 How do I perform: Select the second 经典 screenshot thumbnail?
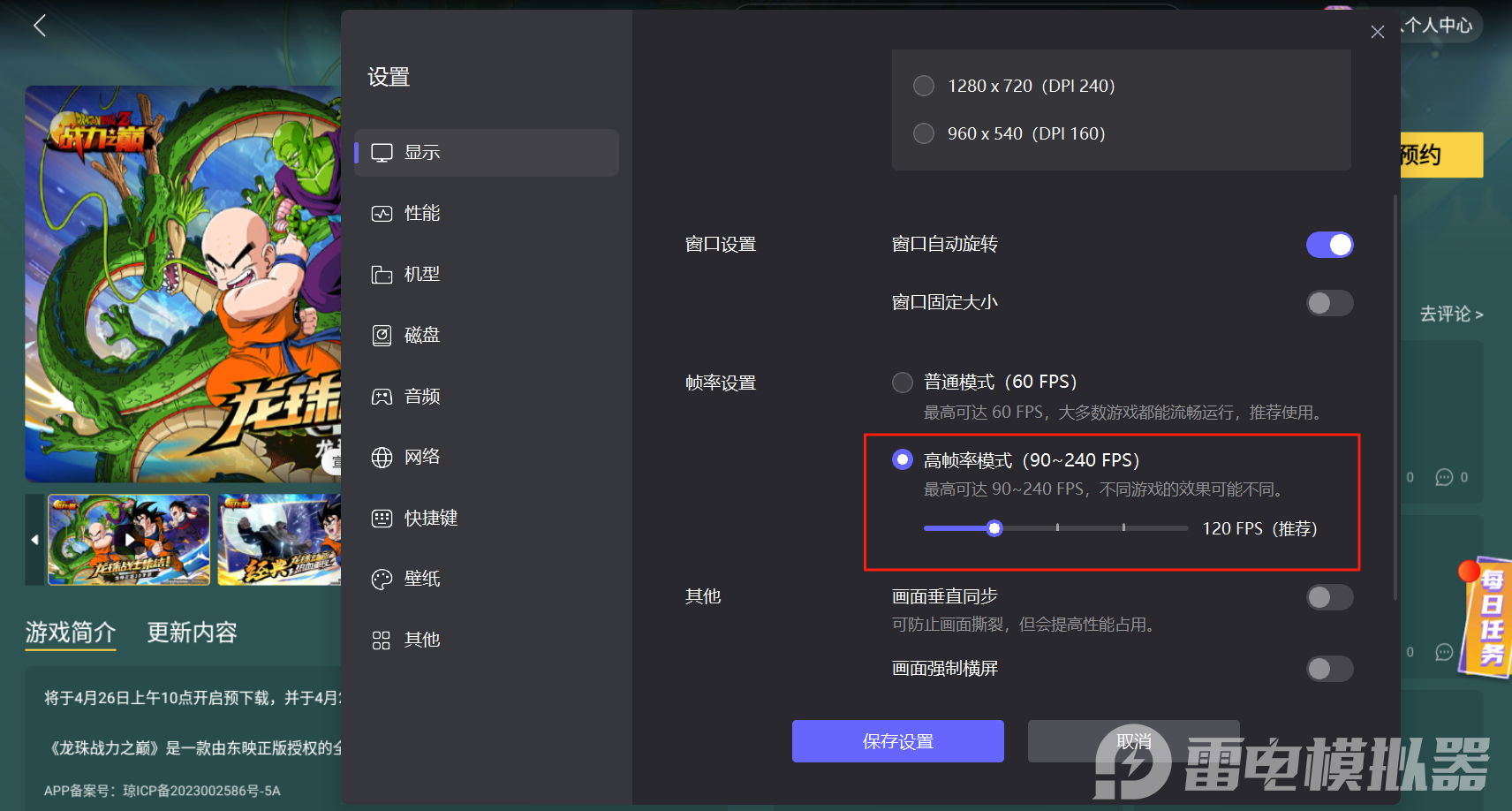coord(279,540)
